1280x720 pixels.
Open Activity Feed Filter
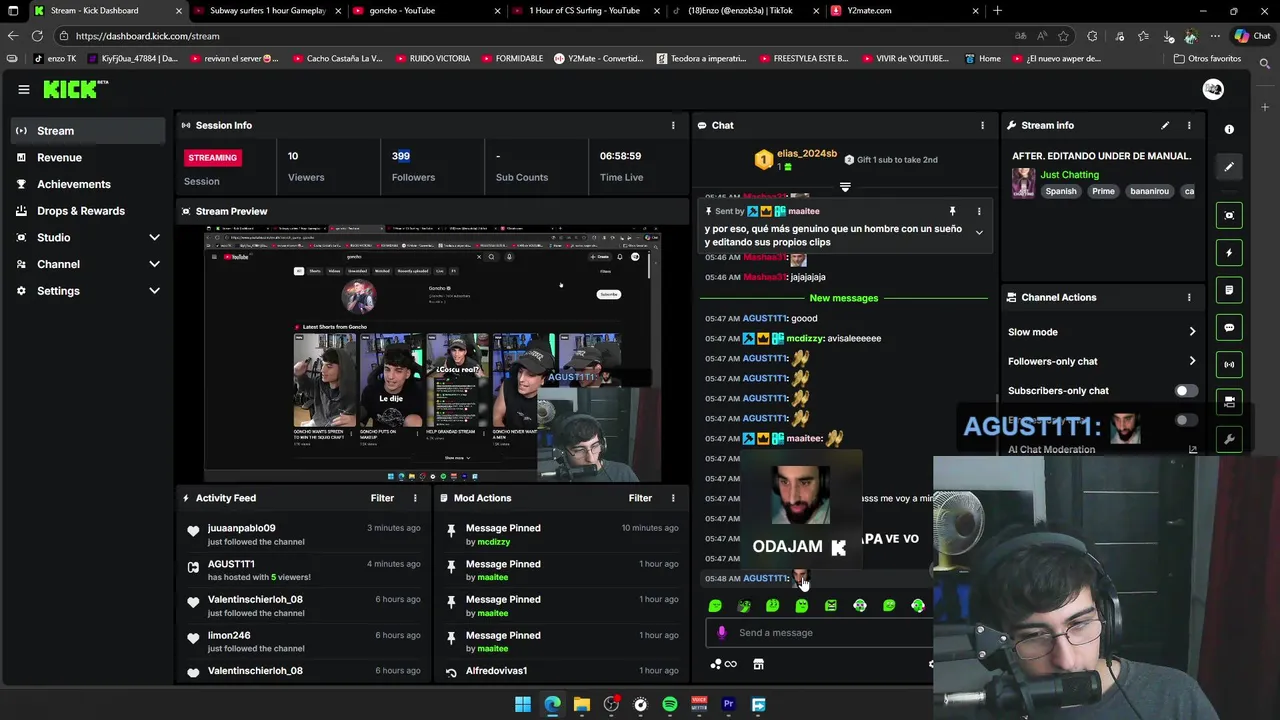click(x=382, y=498)
